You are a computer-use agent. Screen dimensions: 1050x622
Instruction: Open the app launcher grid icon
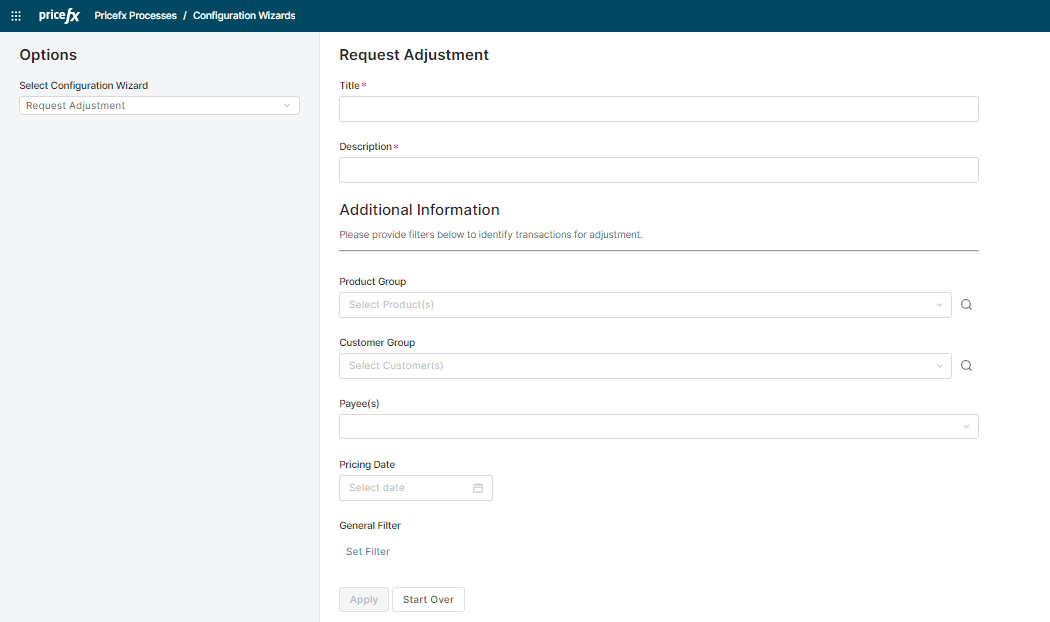click(x=16, y=16)
